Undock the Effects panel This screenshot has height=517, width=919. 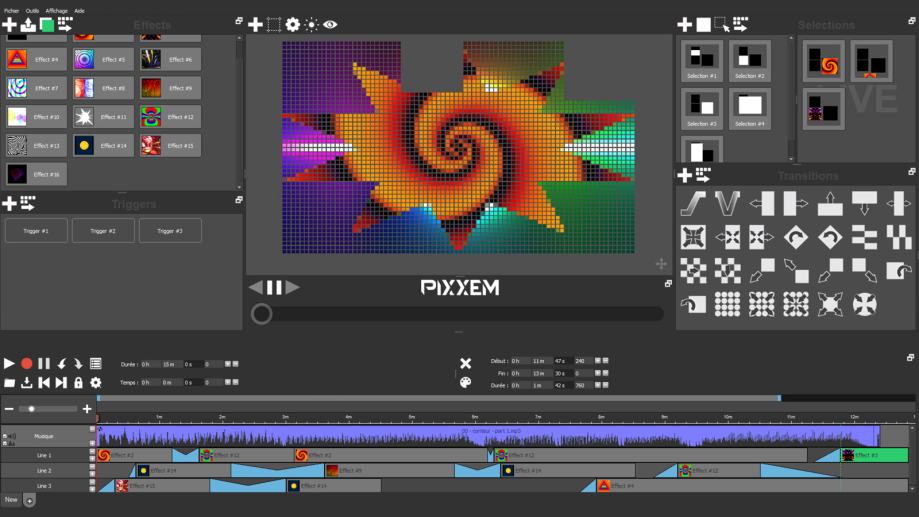[x=239, y=21]
